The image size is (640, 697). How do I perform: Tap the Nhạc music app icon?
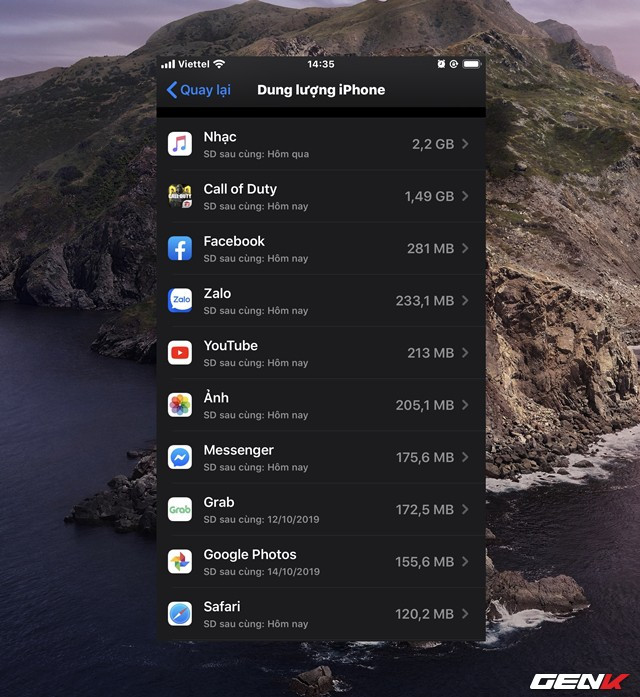[180, 144]
